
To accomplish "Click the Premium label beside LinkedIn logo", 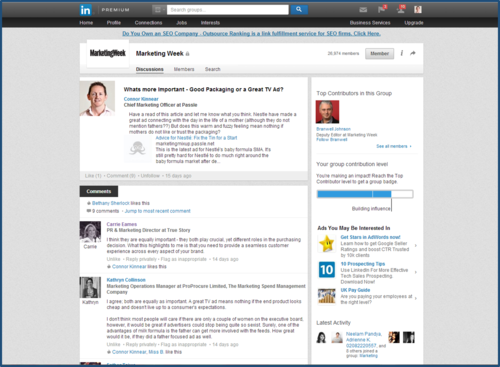I will point(115,10).
